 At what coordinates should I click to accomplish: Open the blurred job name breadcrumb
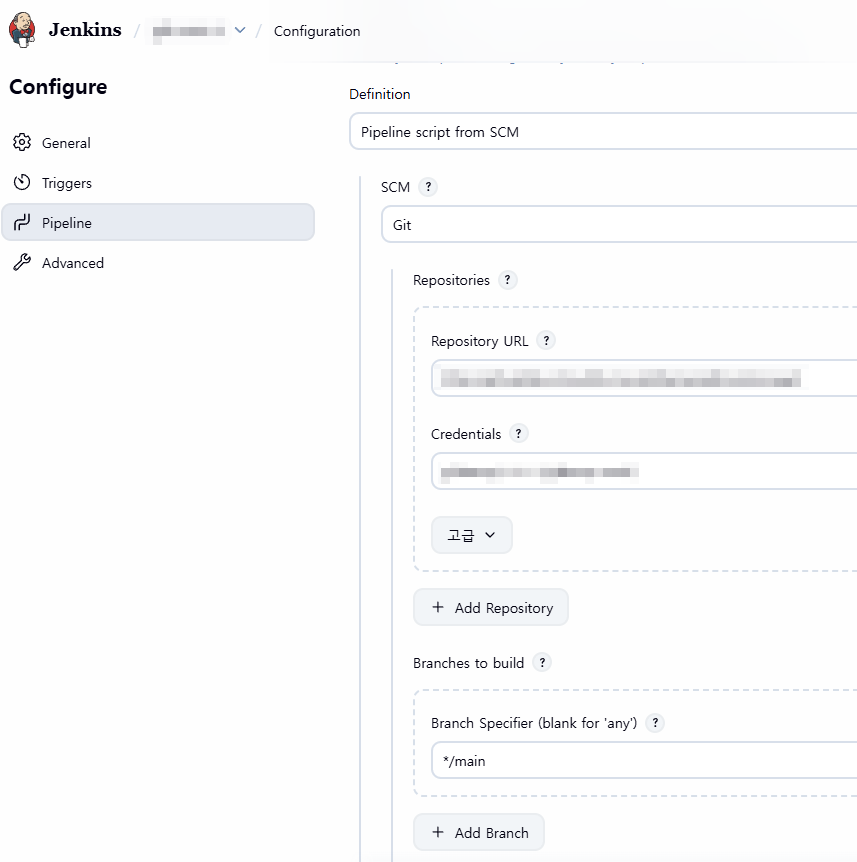[189, 31]
